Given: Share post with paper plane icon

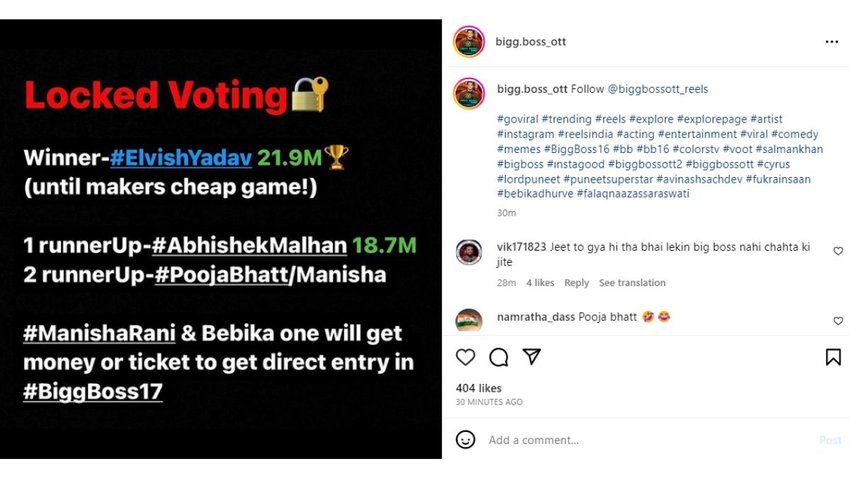Looking at the screenshot, I should coord(532,357).
